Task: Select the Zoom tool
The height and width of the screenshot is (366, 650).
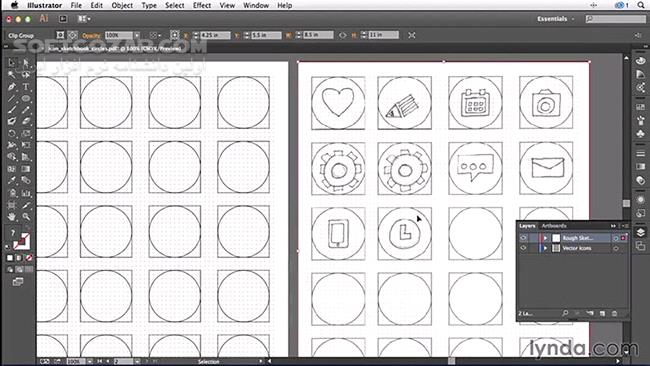Action: (x=26, y=217)
